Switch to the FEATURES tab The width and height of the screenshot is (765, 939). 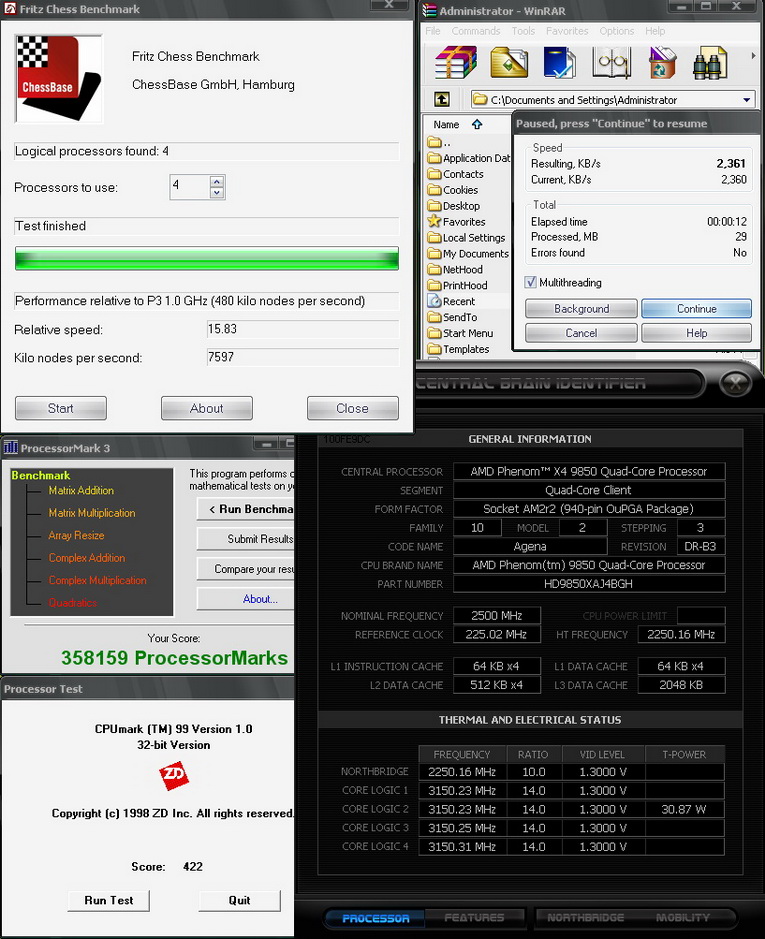(474, 917)
